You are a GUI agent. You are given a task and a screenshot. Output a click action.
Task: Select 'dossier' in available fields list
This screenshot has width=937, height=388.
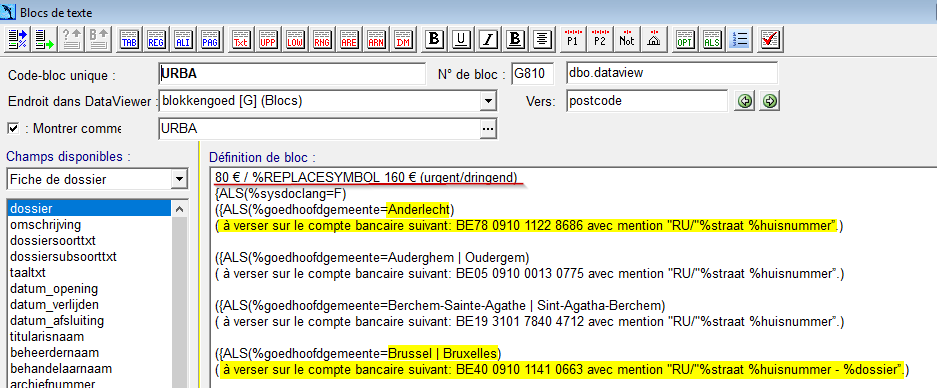coord(90,209)
